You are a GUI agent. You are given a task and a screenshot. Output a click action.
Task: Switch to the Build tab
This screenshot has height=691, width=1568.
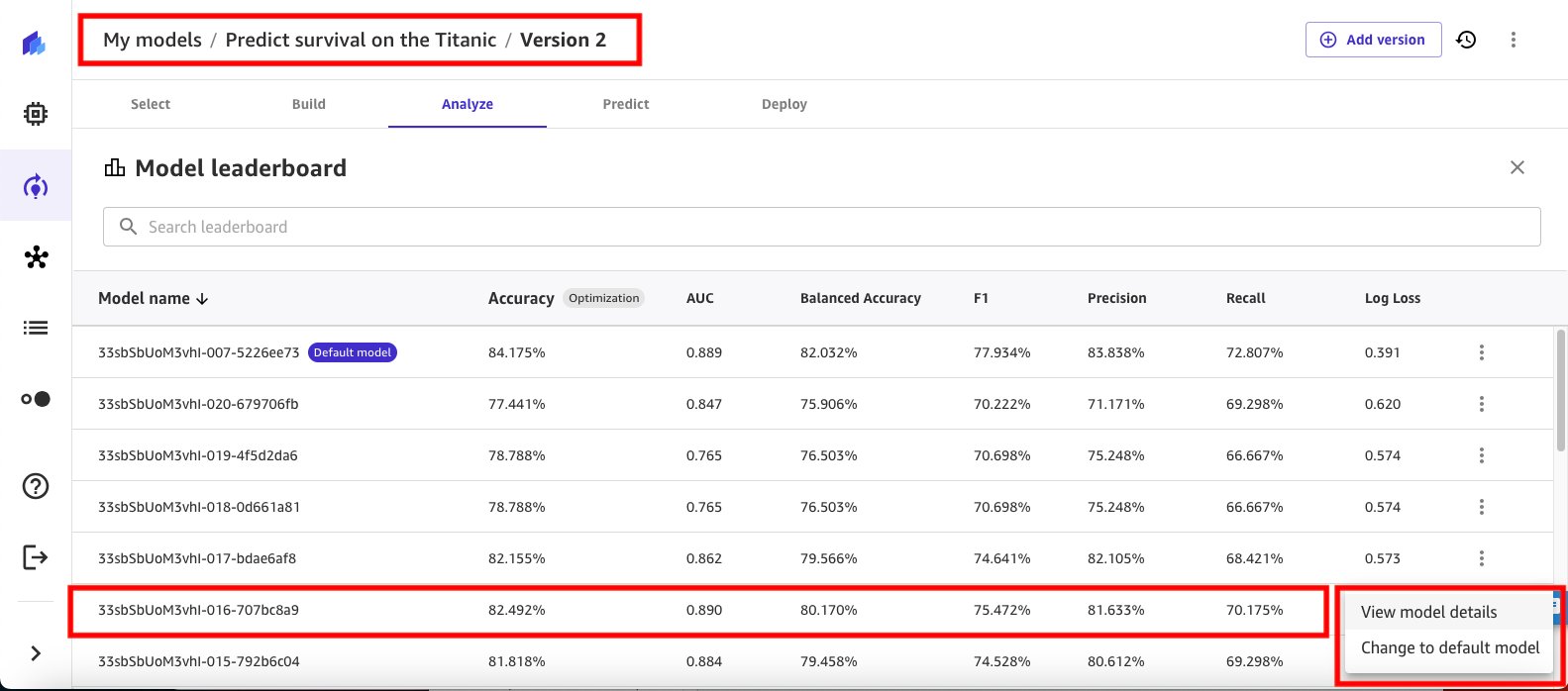[x=309, y=104]
